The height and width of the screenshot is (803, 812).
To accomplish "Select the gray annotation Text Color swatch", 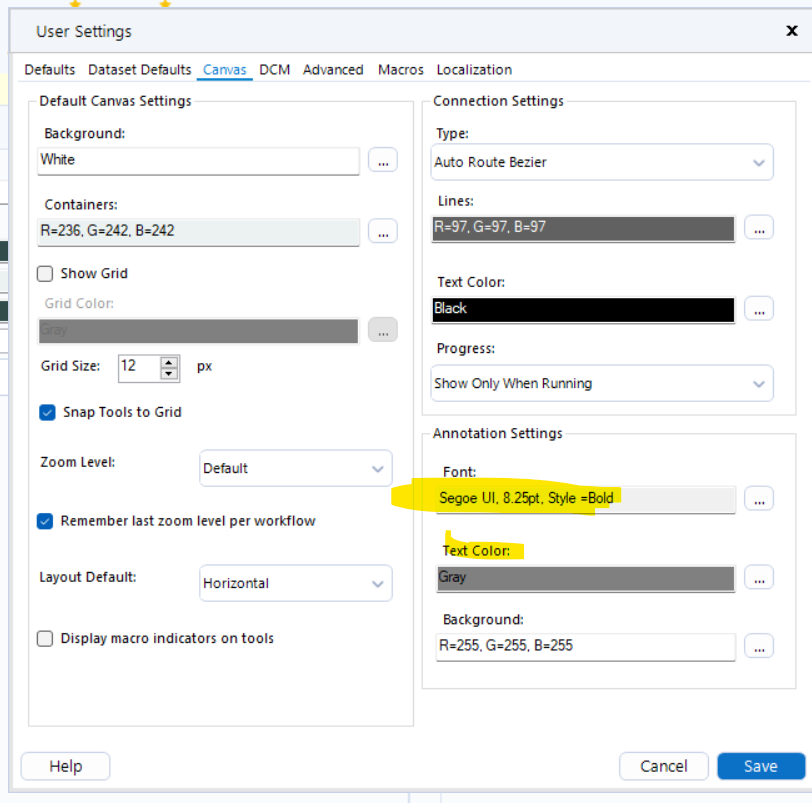I will point(584,577).
